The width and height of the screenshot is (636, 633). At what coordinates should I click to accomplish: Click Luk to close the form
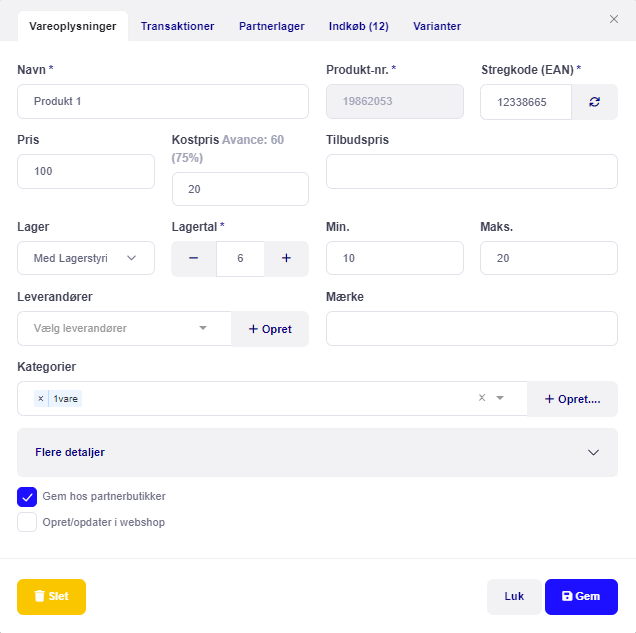[x=514, y=597]
